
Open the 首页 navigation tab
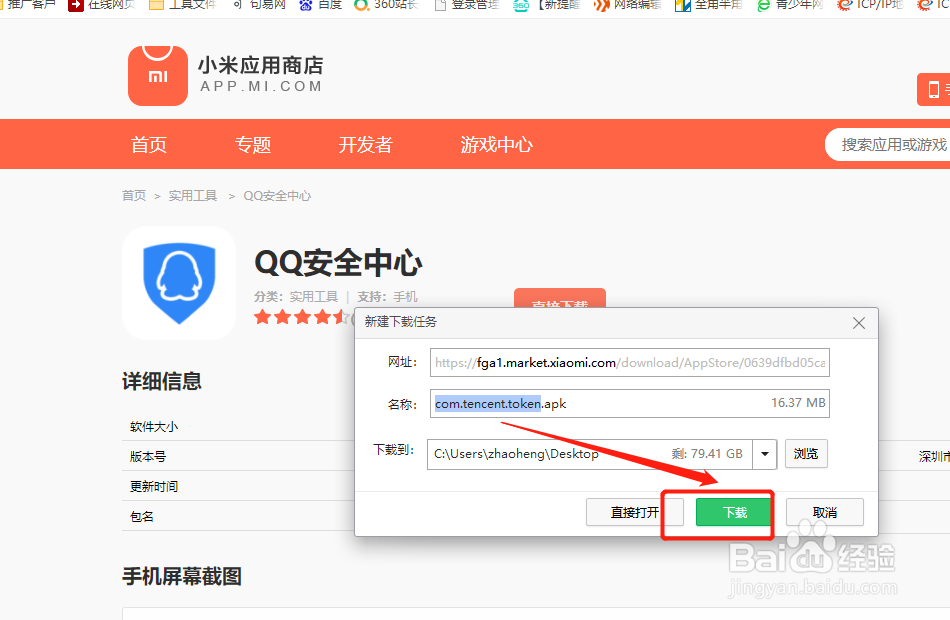click(148, 145)
